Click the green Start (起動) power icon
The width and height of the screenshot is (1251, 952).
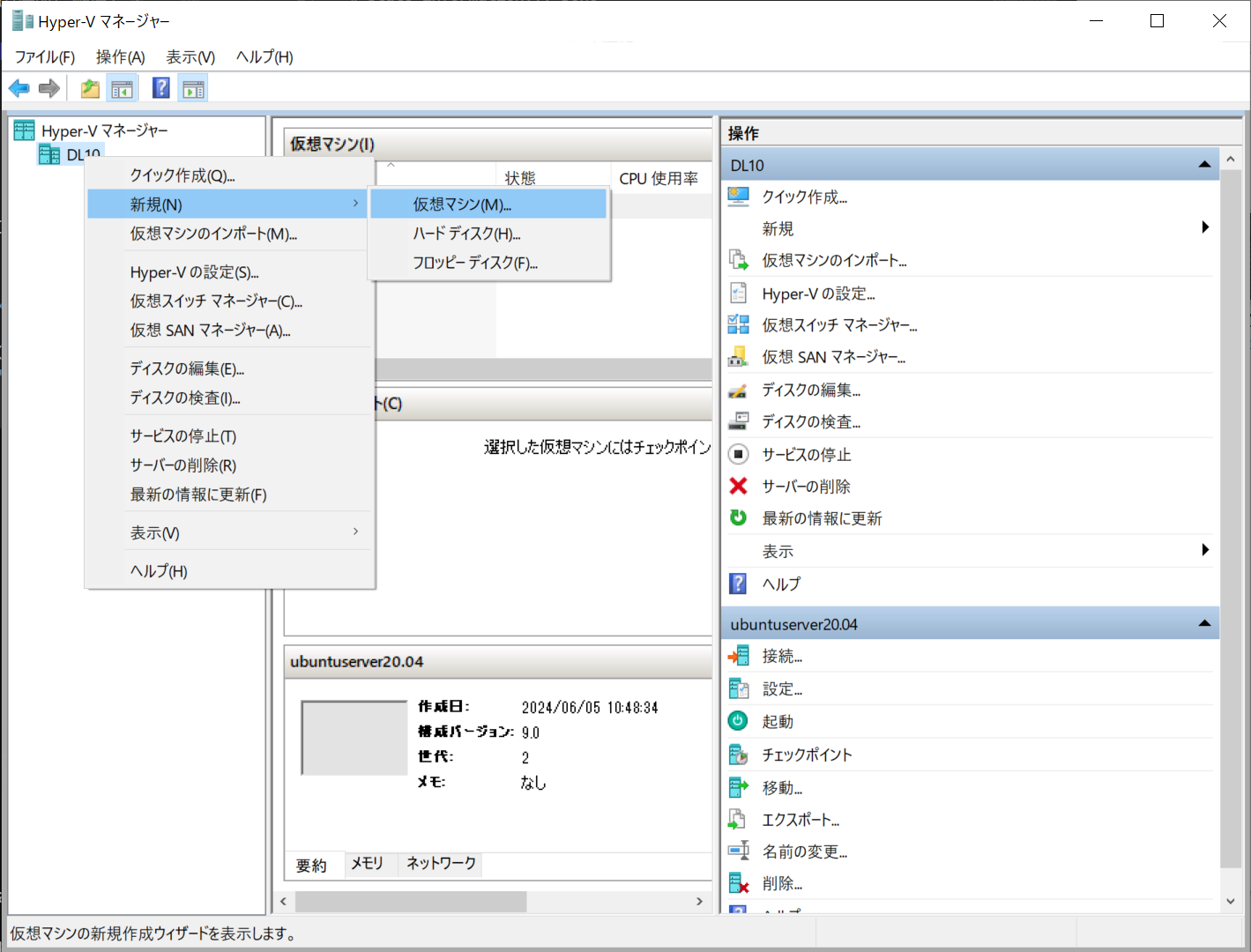[x=739, y=721]
